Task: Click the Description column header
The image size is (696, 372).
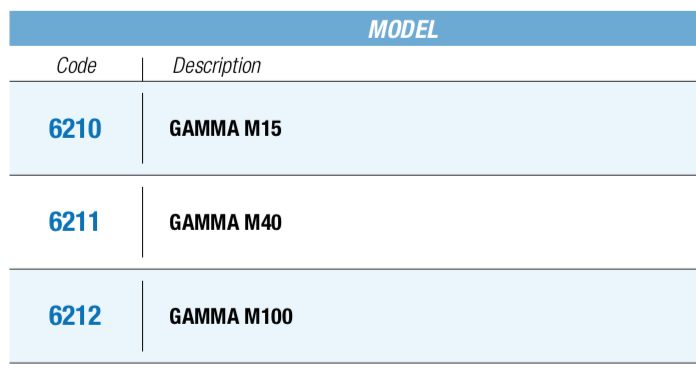Action: pyautogui.click(x=217, y=66)
